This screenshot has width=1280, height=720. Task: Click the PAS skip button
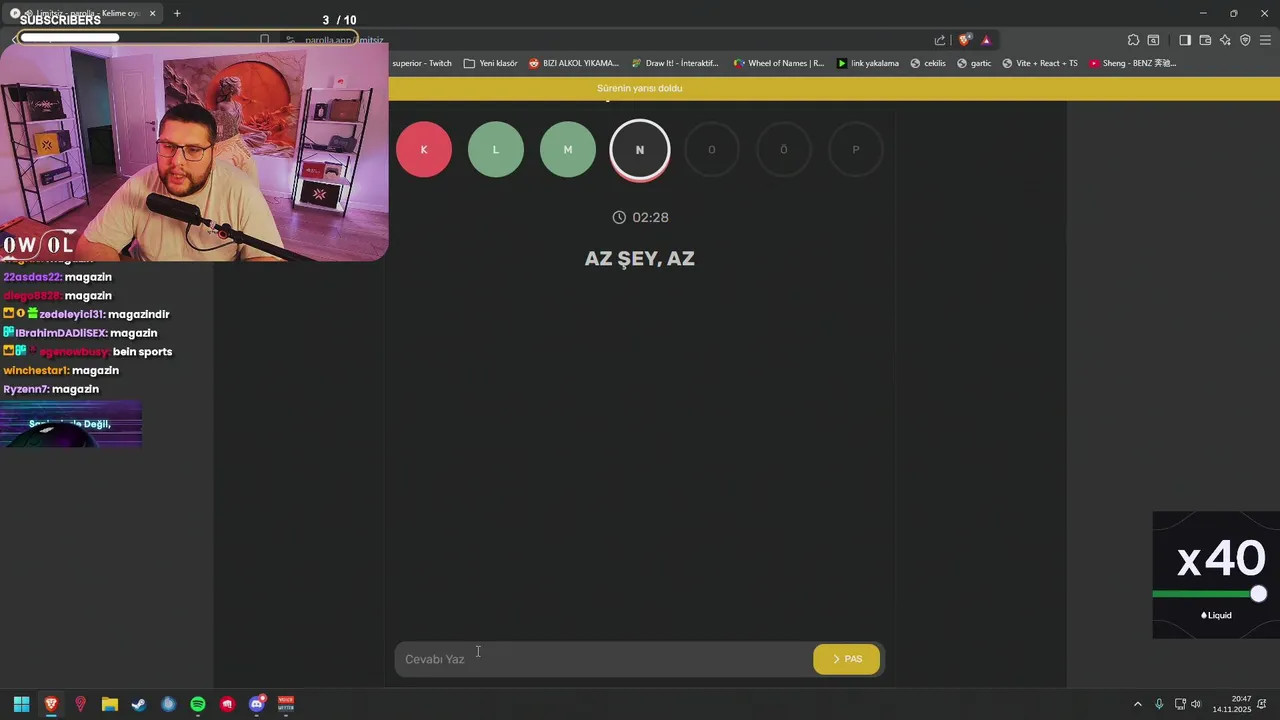pyautogui.click(x=847, y=659)
